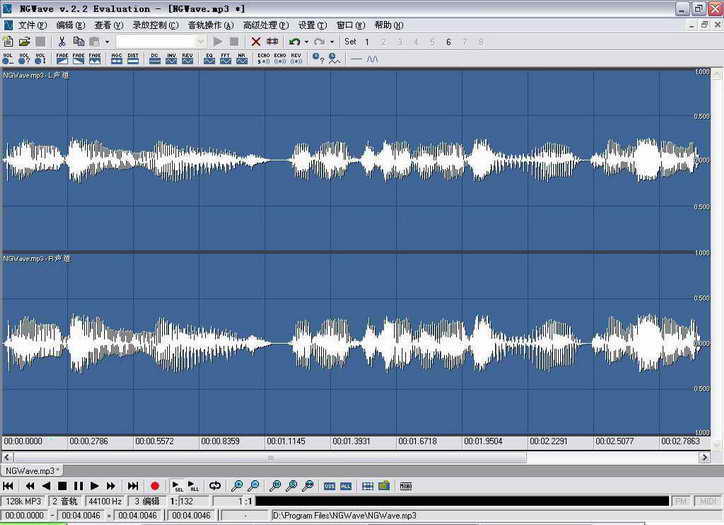Click the red Record button
The image size is (724, 525).
click(x=155, y=486)
